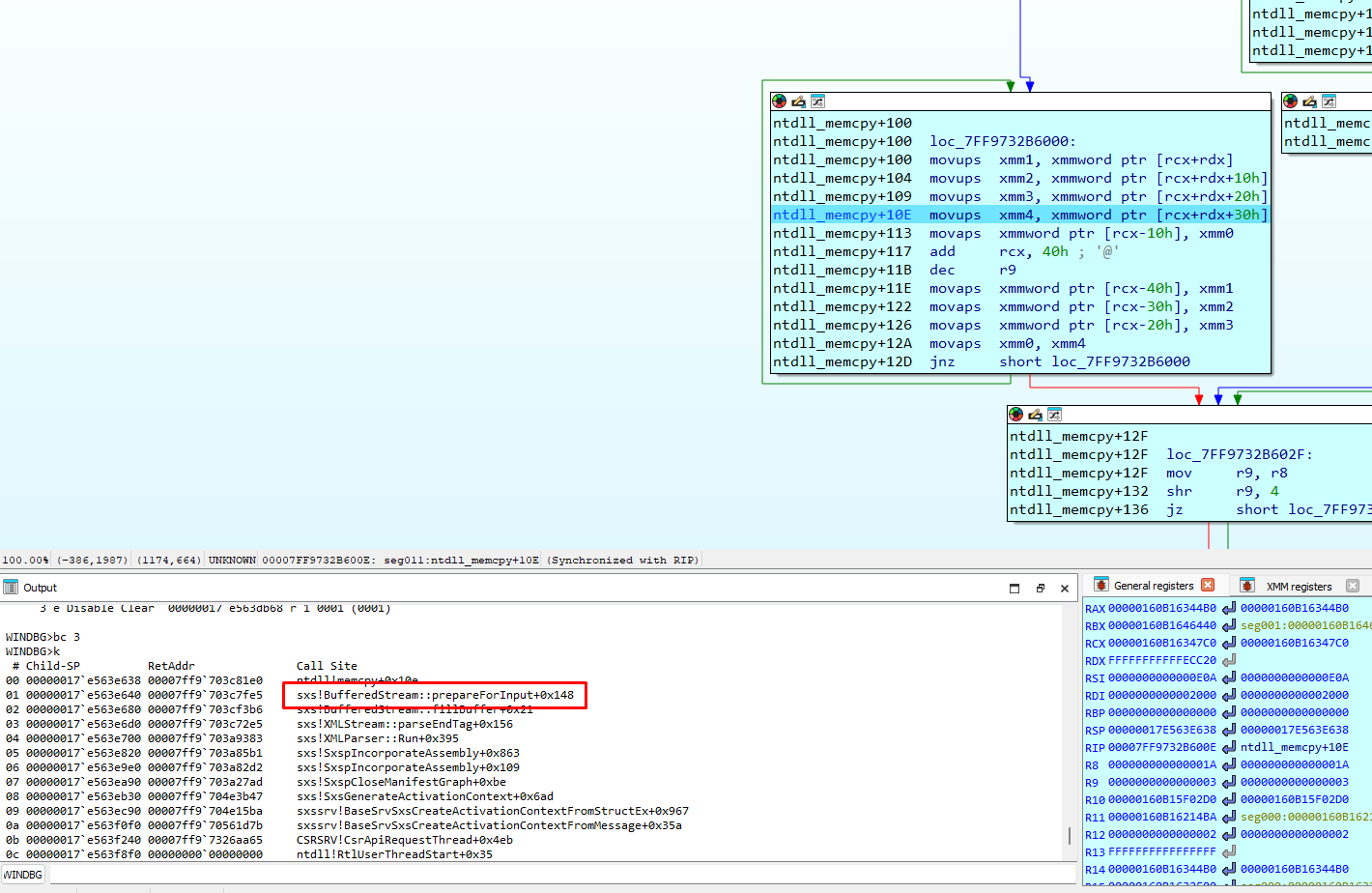Click node color icon on memcpy+100 block
Viewport: 1372px width, 893px height.
780,101
